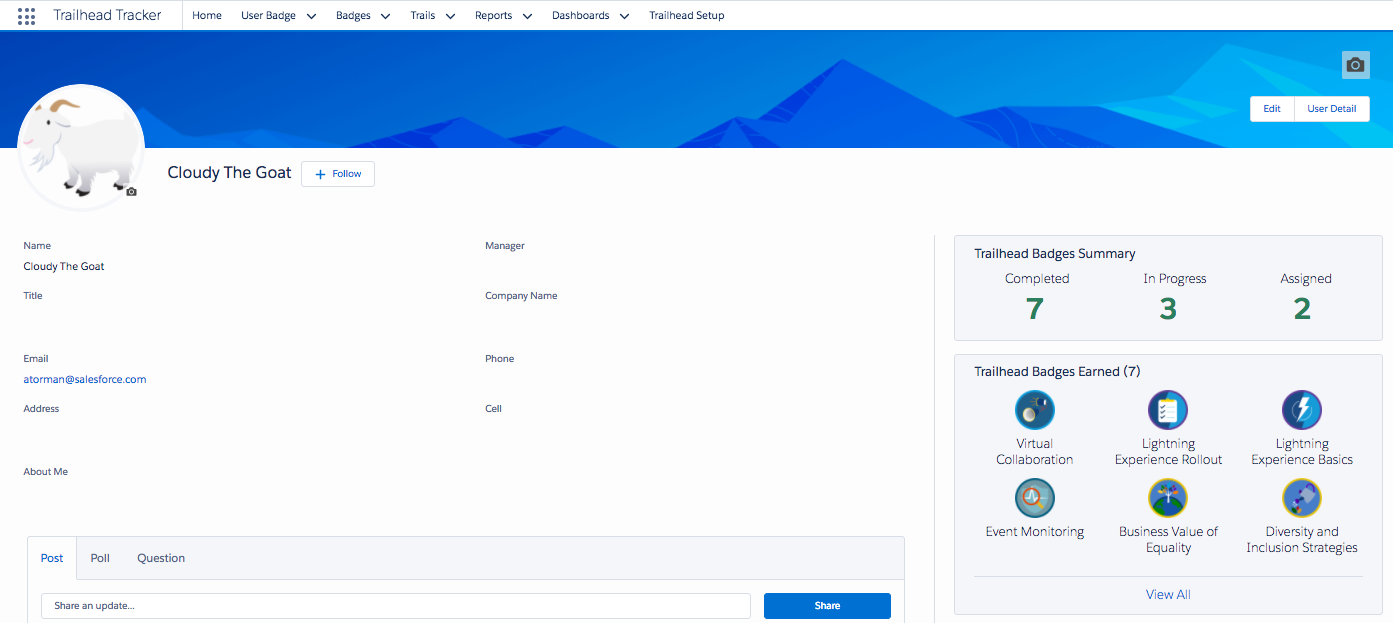Expand the User Badge dropdown chevron
This screenshot has height=623, width=1393.
point(311,16)
